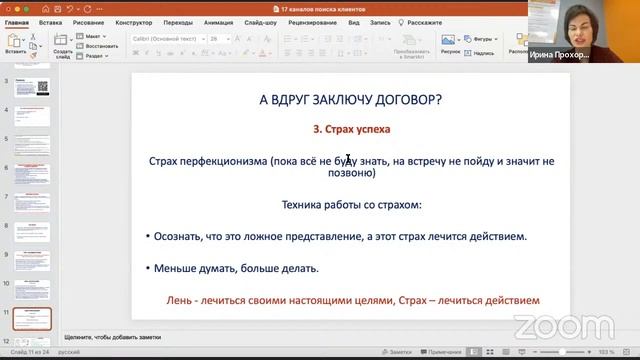Click the zoom in plus button
The image size is (640, 360).
click(x=589, y=352)
